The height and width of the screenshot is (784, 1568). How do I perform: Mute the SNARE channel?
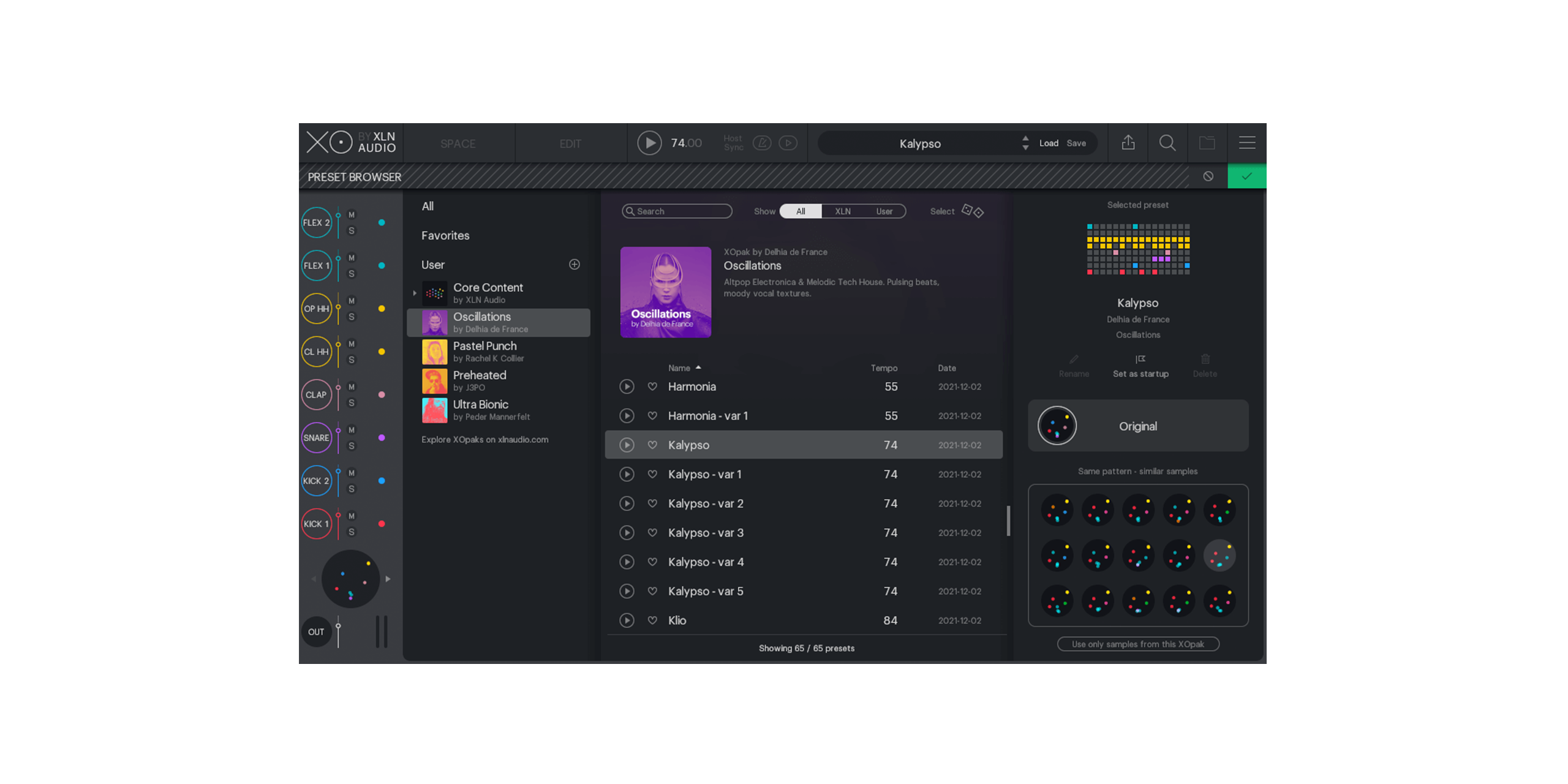(352, 429)
